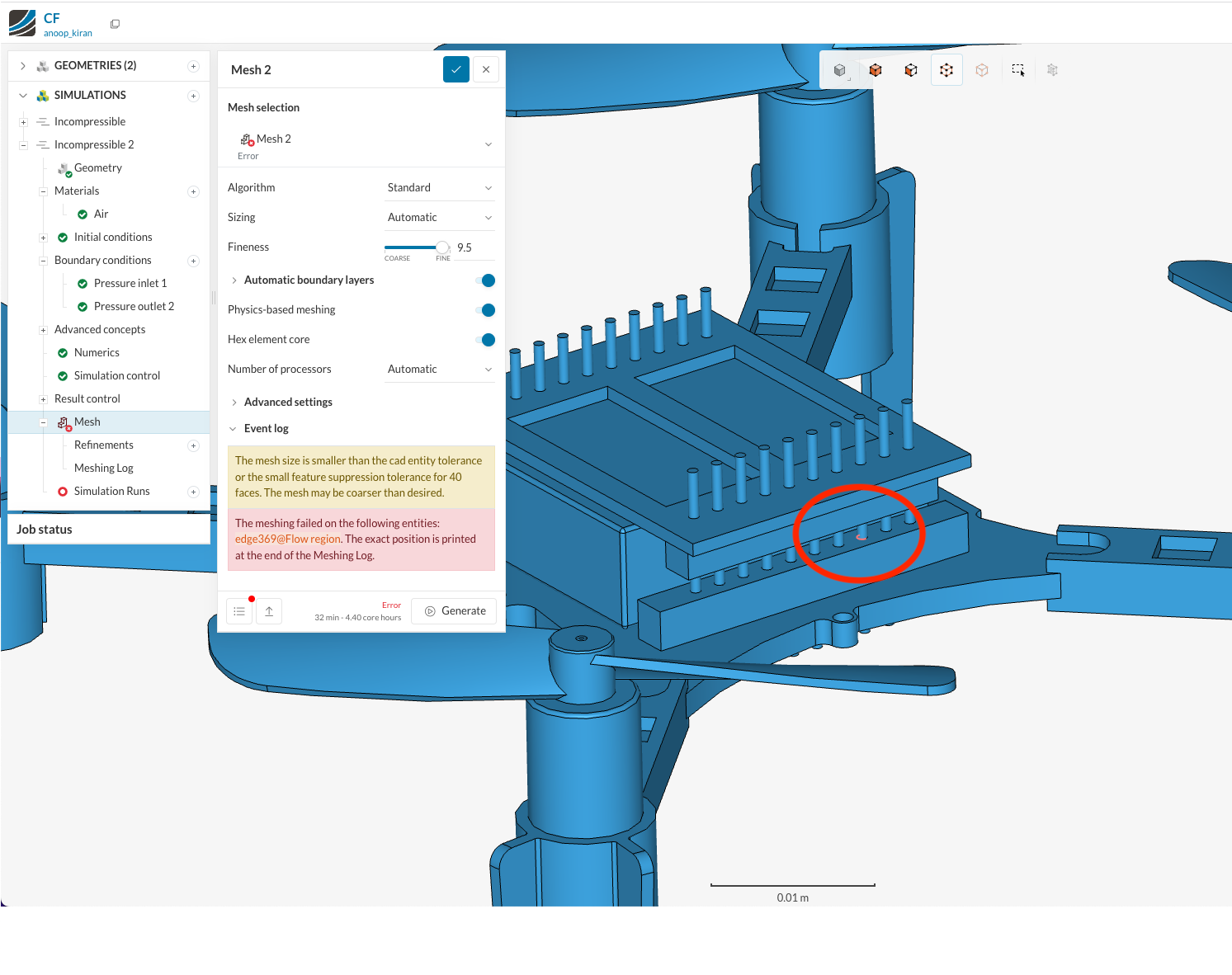Select the transparent surface display icon
The image size is (1232, 975).
coord(982,69)
